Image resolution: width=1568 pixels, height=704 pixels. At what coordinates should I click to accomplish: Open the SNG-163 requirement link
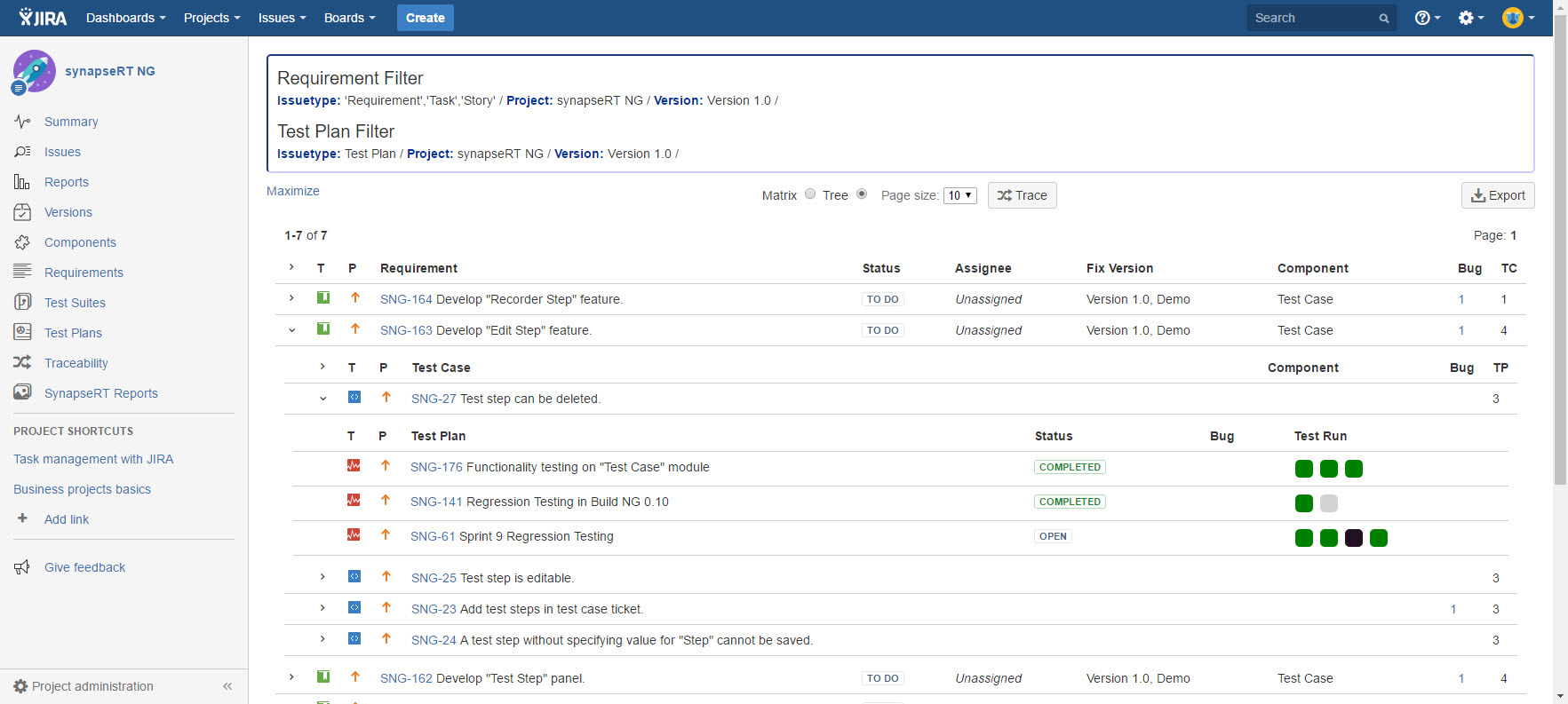tap(406, 330)
